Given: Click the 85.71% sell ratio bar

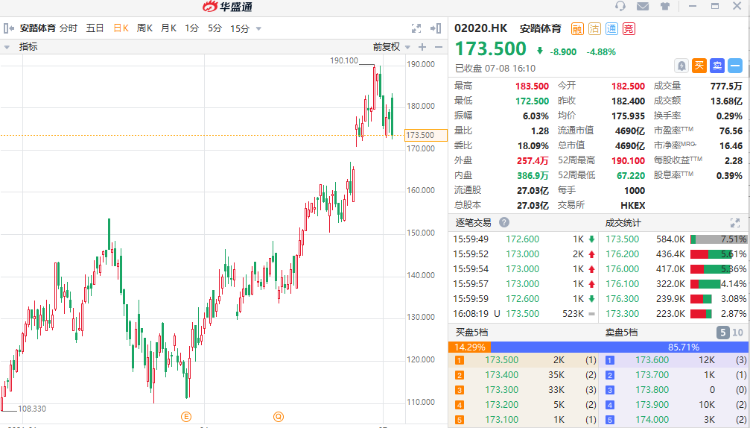Looking at the screenshot, I should pyautogui.click(x=620, y=347).
